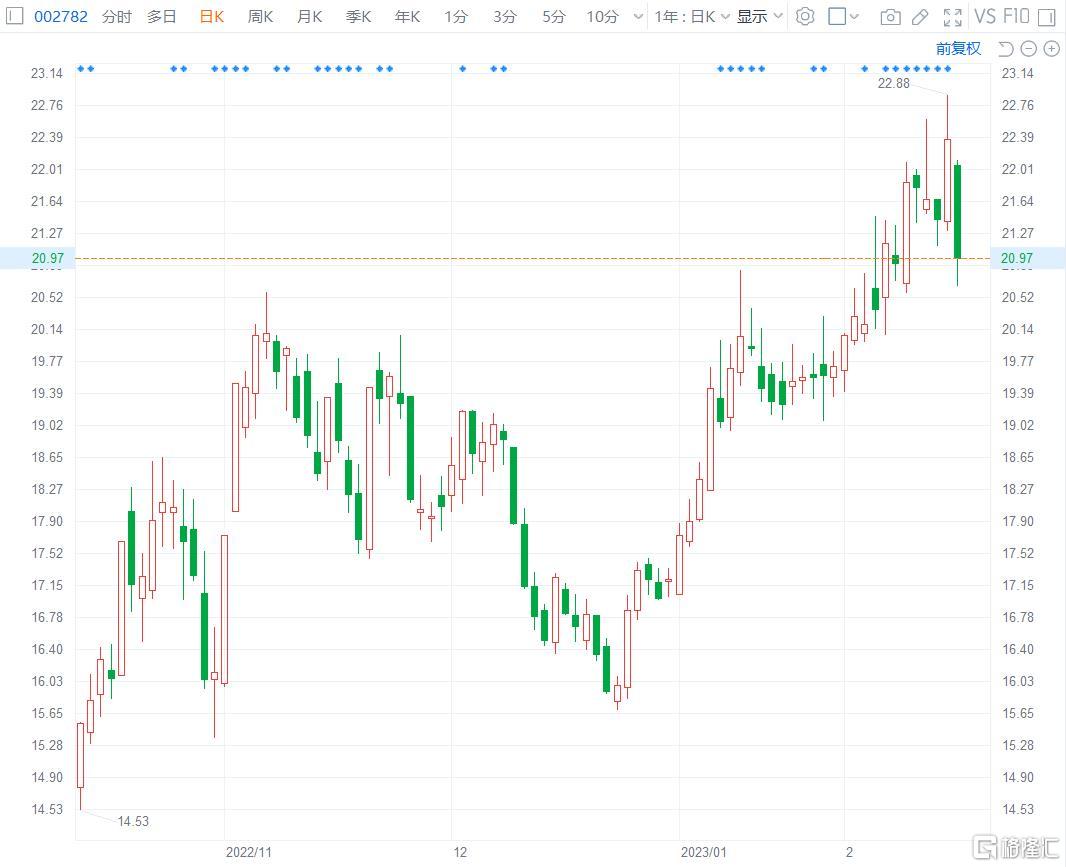
Task: Toggle left panel icon beside 002782
Action: click(15, 16)
